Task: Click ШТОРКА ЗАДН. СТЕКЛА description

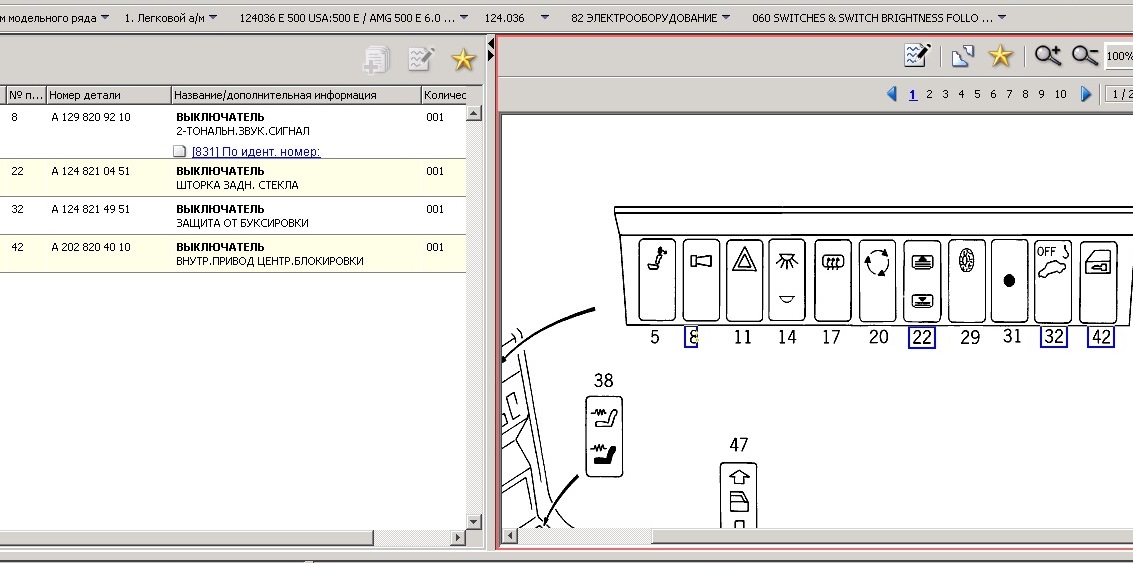Action: [237, 185]
